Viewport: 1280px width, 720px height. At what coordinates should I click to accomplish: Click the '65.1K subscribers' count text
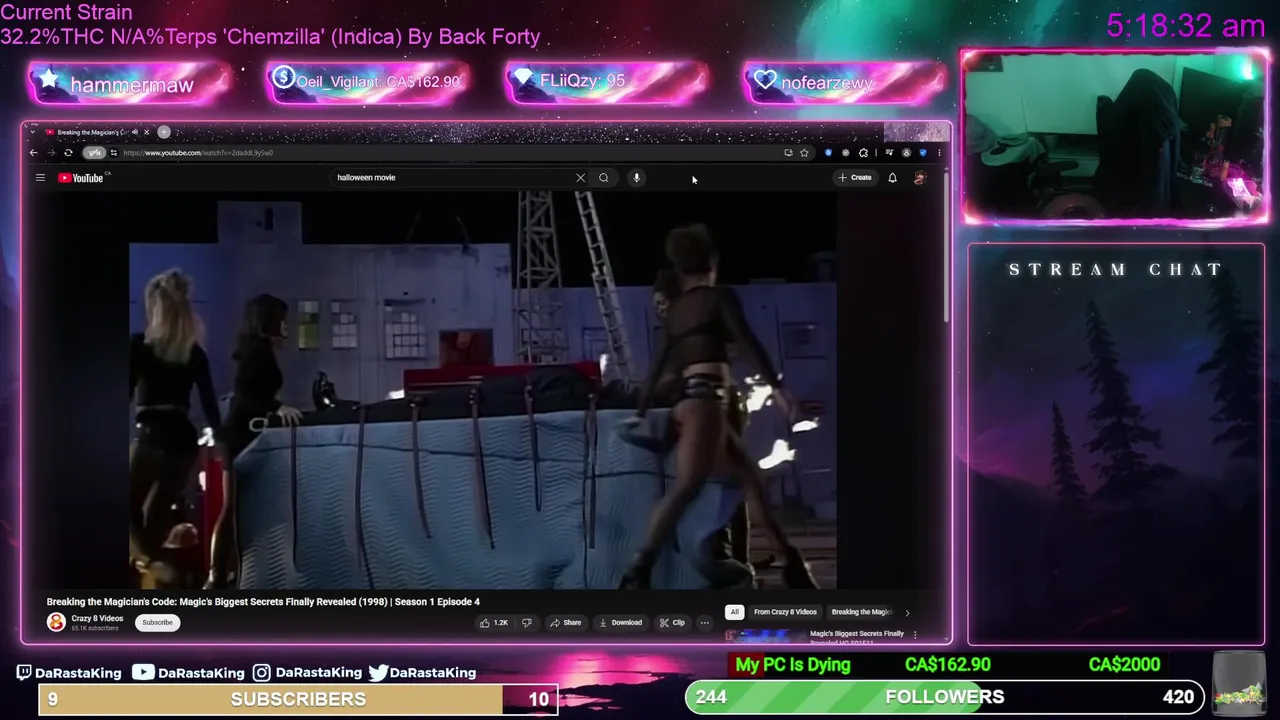pyautogui.click(x=94, y=628)
